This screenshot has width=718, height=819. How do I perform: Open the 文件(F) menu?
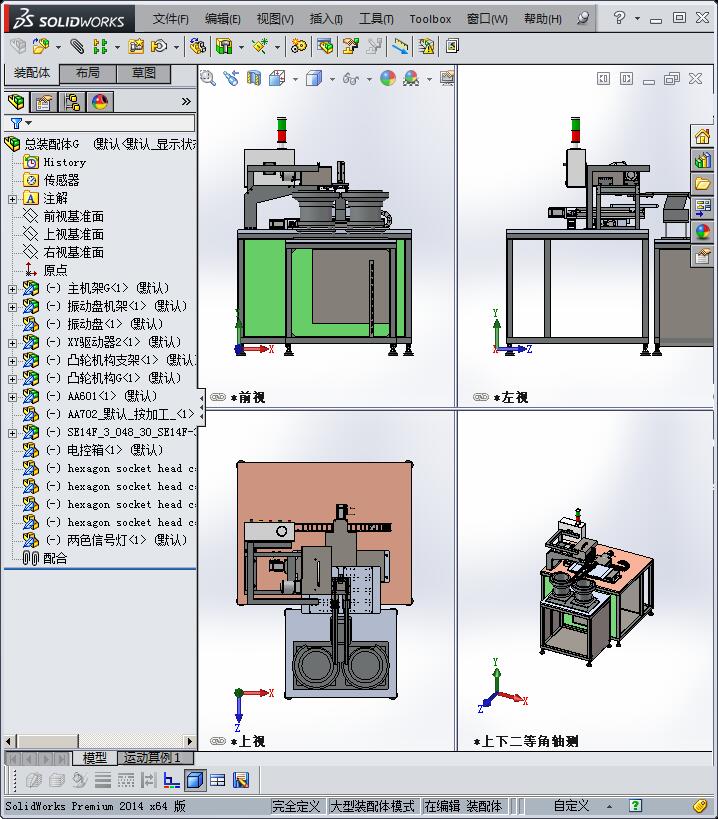tap(170, 19)
